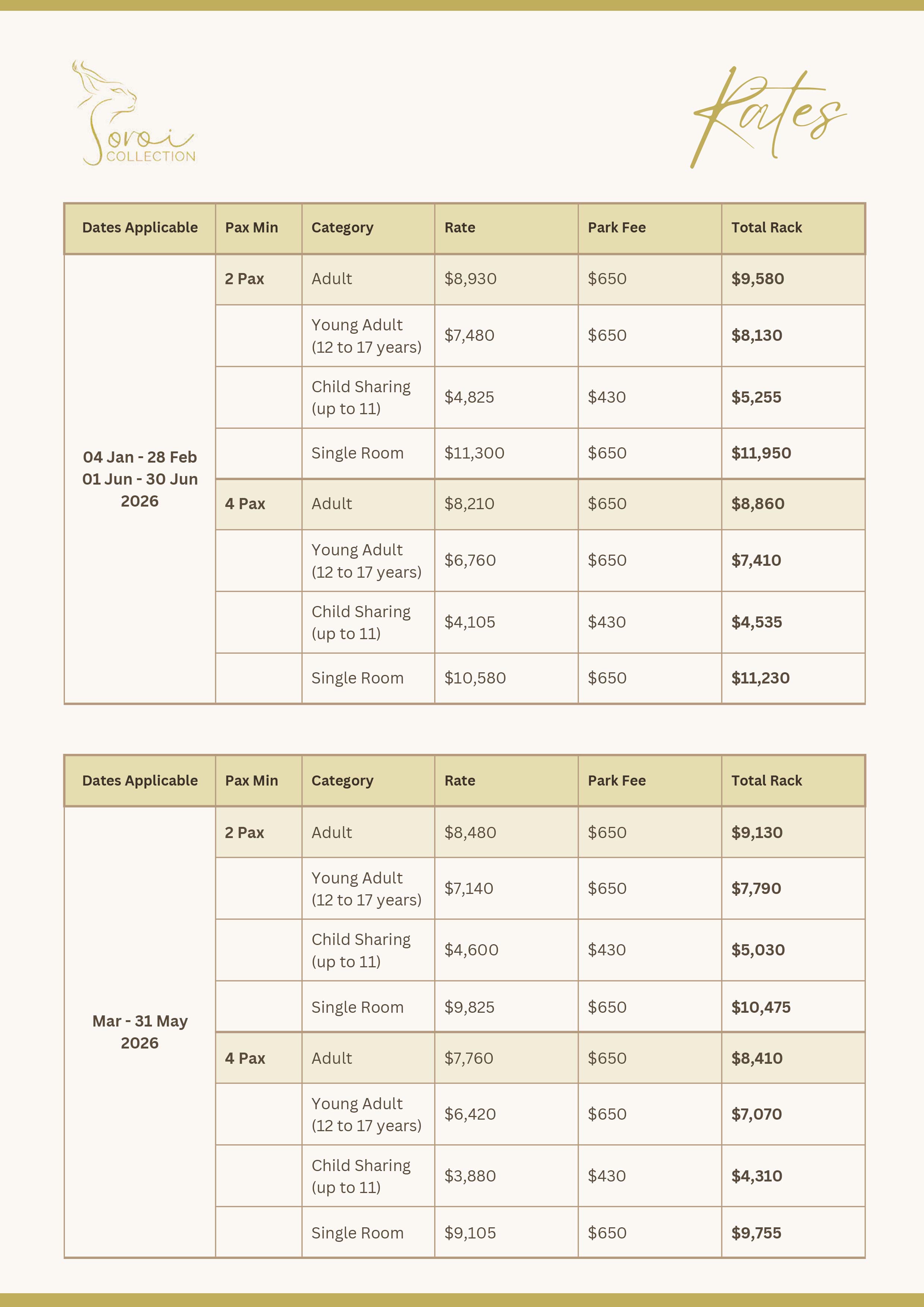Click the $4,825 child sharing rate
924x1307 pixels.
tap(469, 397)
